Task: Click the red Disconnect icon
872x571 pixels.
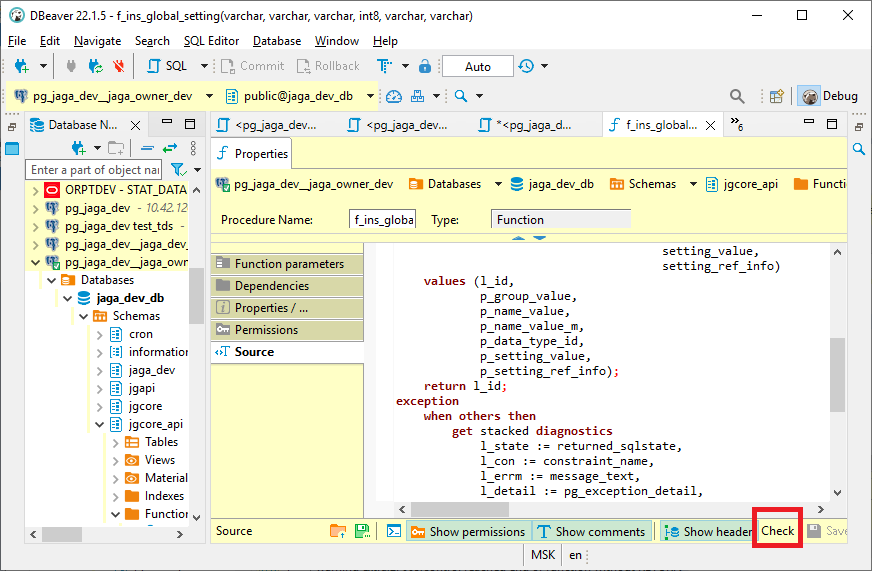Action: click(x=120, y=66)
